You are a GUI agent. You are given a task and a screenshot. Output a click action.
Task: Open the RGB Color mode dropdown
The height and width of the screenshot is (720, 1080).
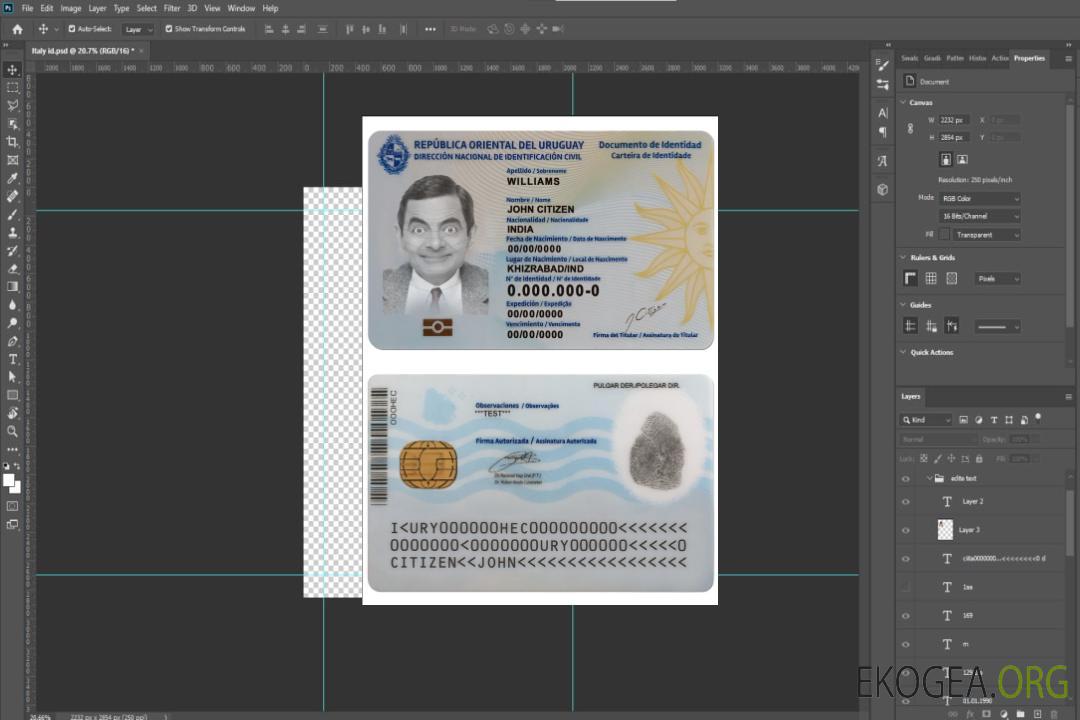tap(980, 198)
